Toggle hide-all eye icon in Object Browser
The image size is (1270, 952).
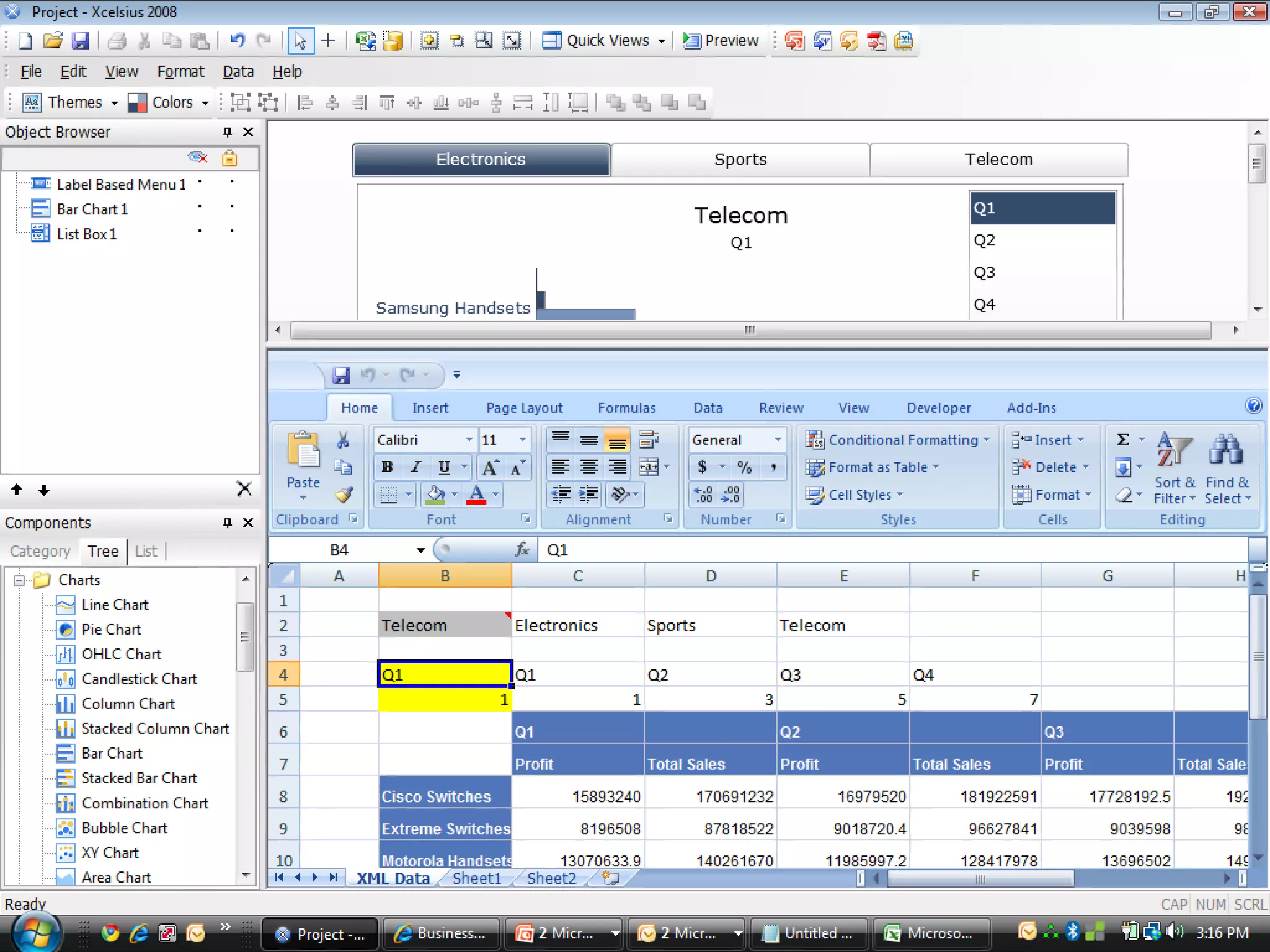197,157
